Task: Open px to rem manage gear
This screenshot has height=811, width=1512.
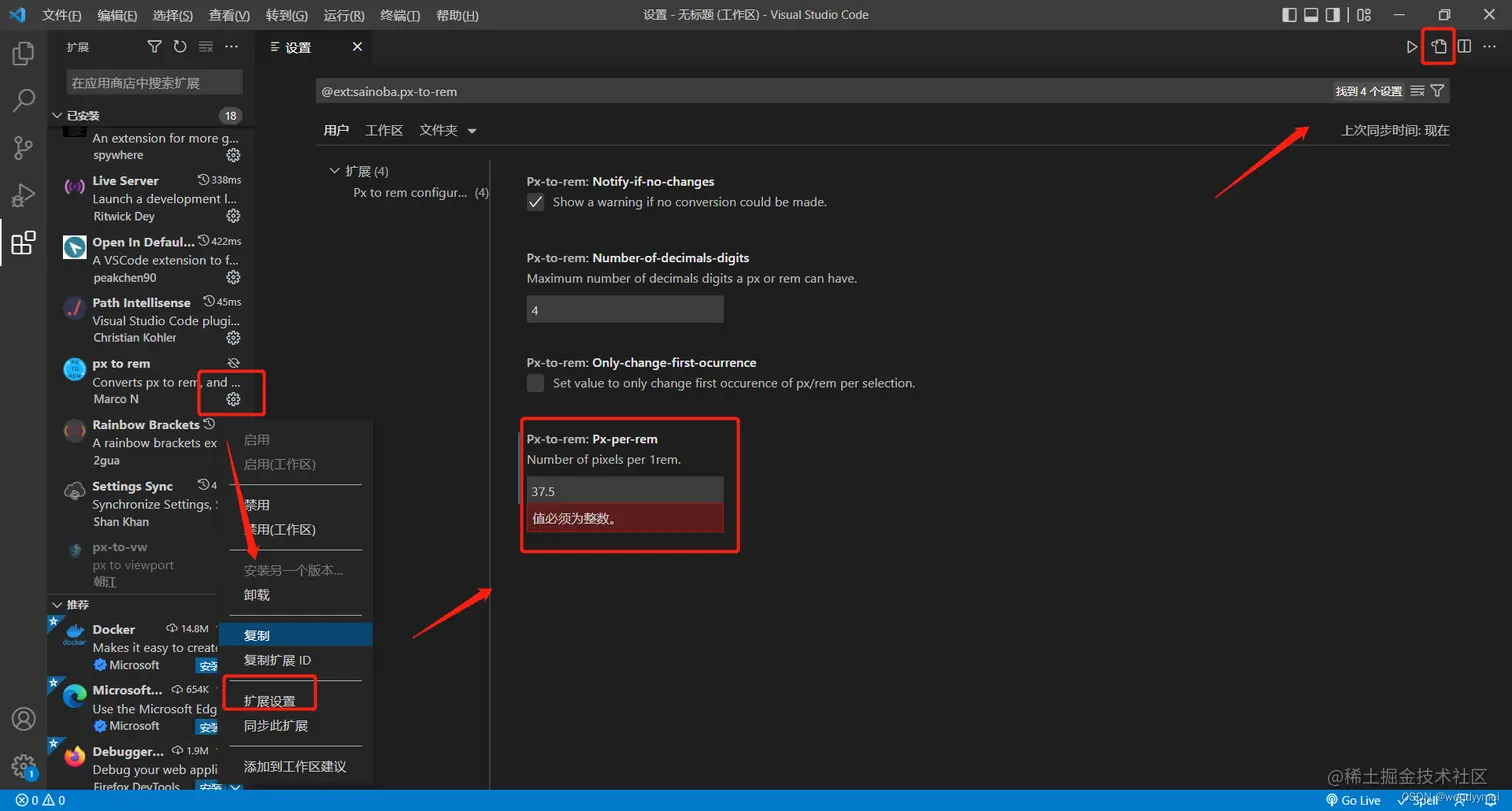Action: click(x=233, y=399)
